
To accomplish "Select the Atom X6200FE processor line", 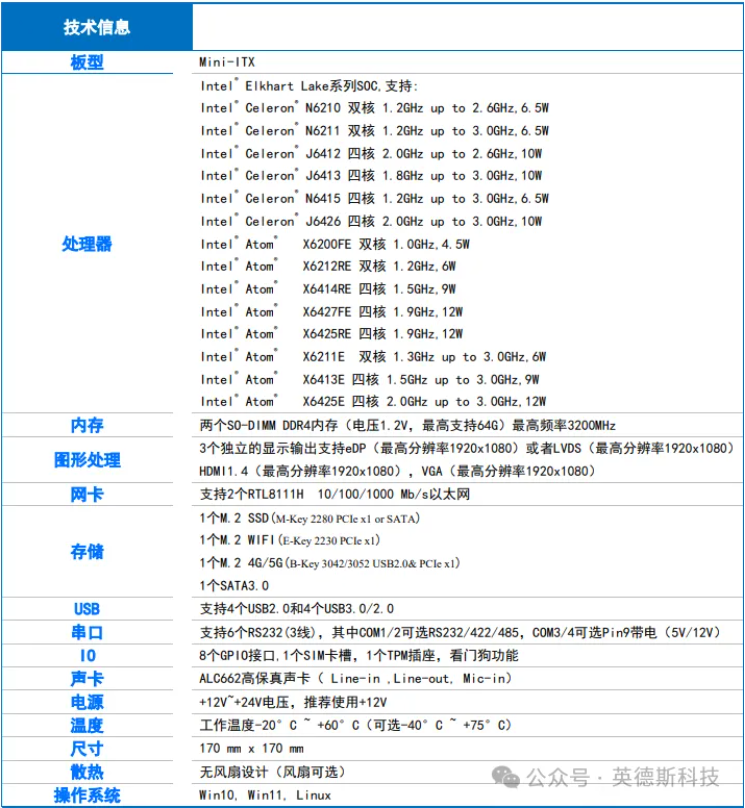I will [335, 244].
